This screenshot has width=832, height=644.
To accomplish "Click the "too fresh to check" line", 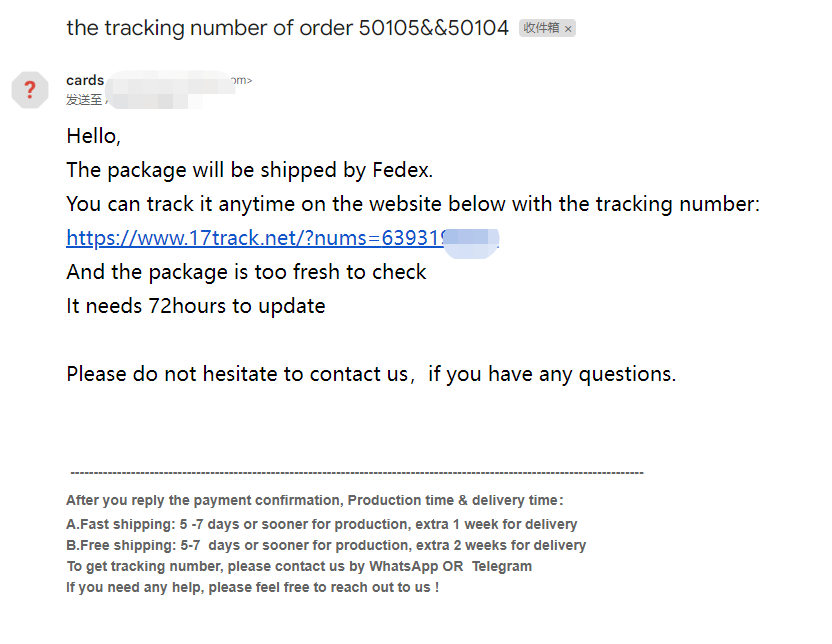I will [246, 272].
